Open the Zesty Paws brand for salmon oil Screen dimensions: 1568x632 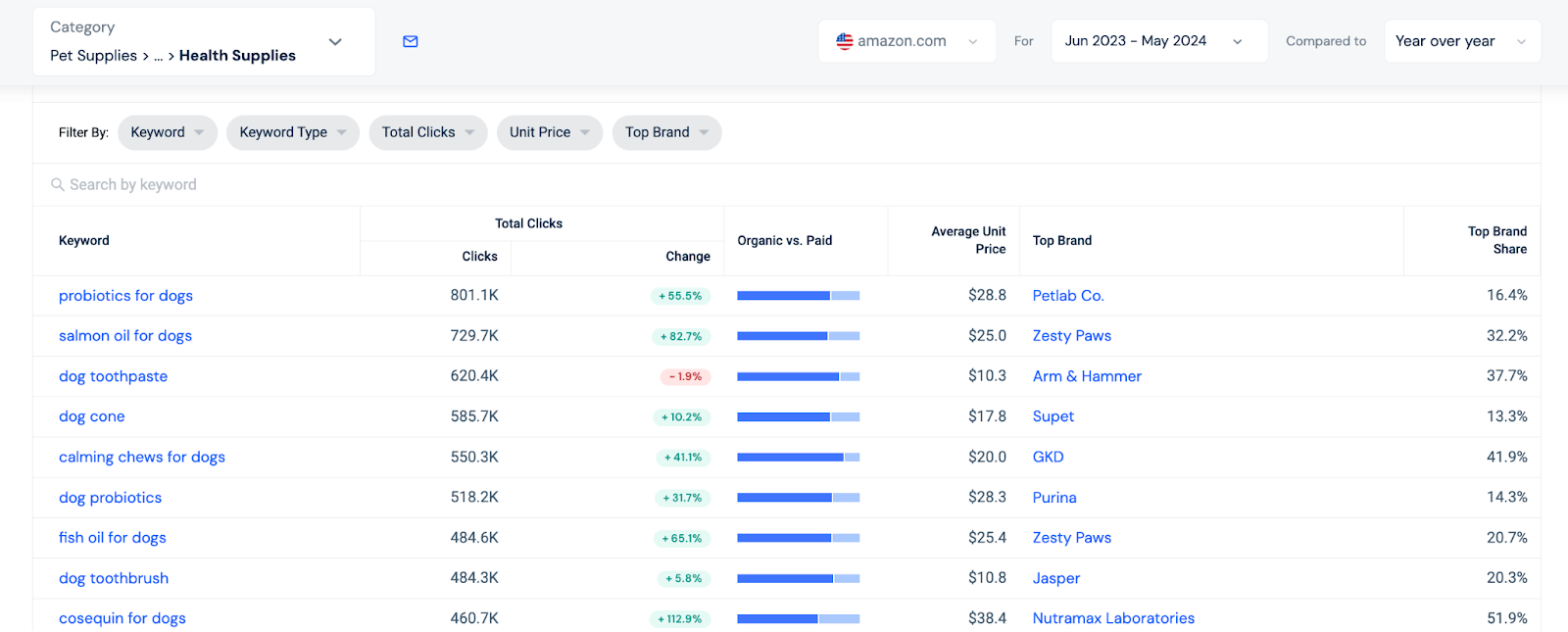click(x=1071, y=336)
